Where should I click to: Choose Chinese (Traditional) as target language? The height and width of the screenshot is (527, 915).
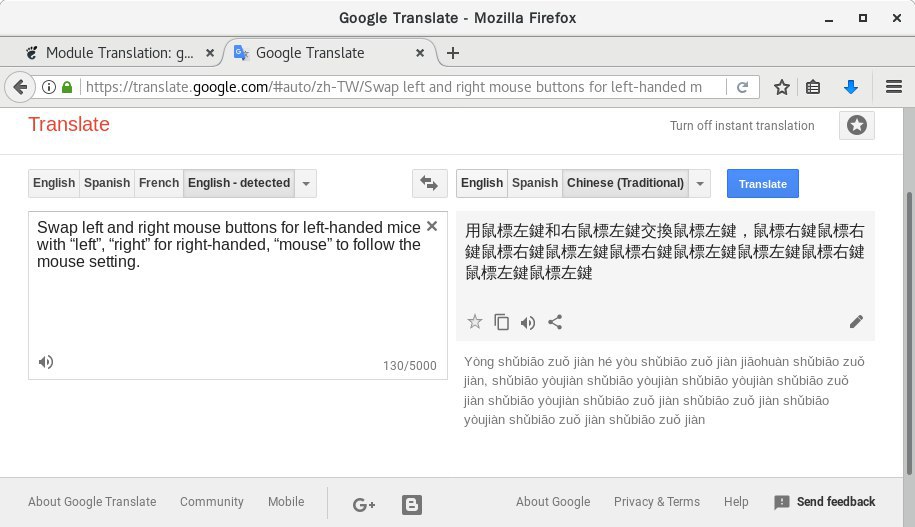coord(626,183)
